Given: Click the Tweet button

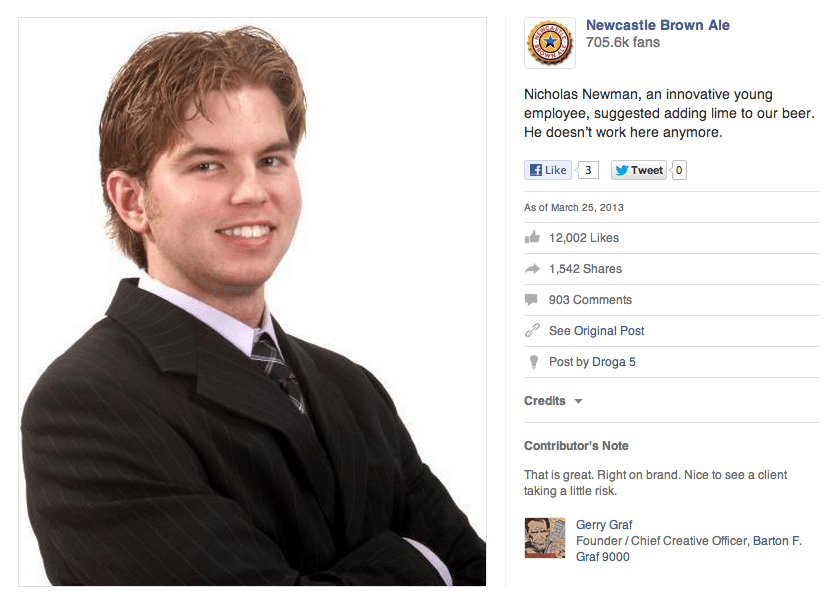Looking at the screenshot, I should pos(639,170).
